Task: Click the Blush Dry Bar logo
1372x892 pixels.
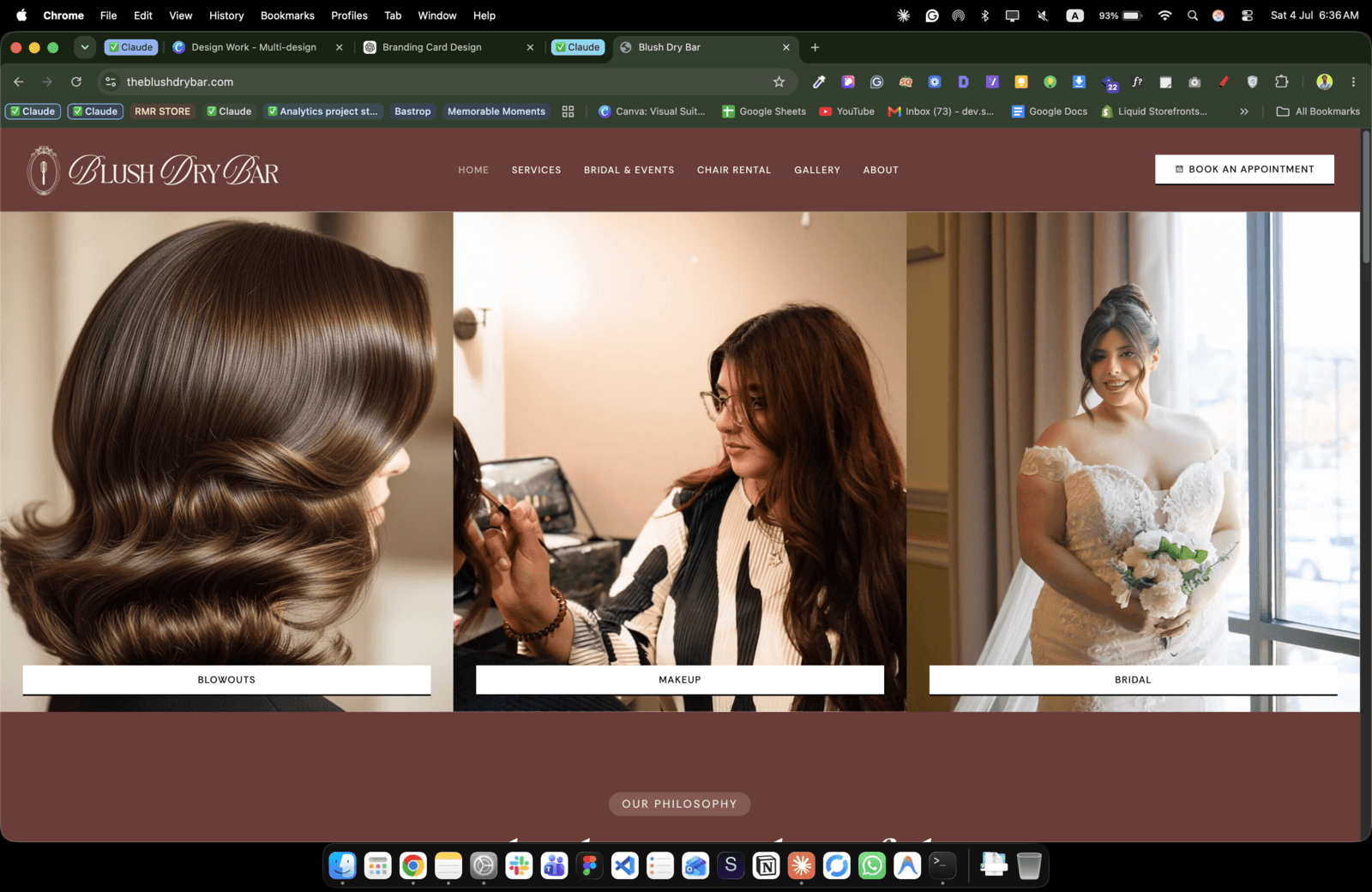Action: tap(153, 170)
